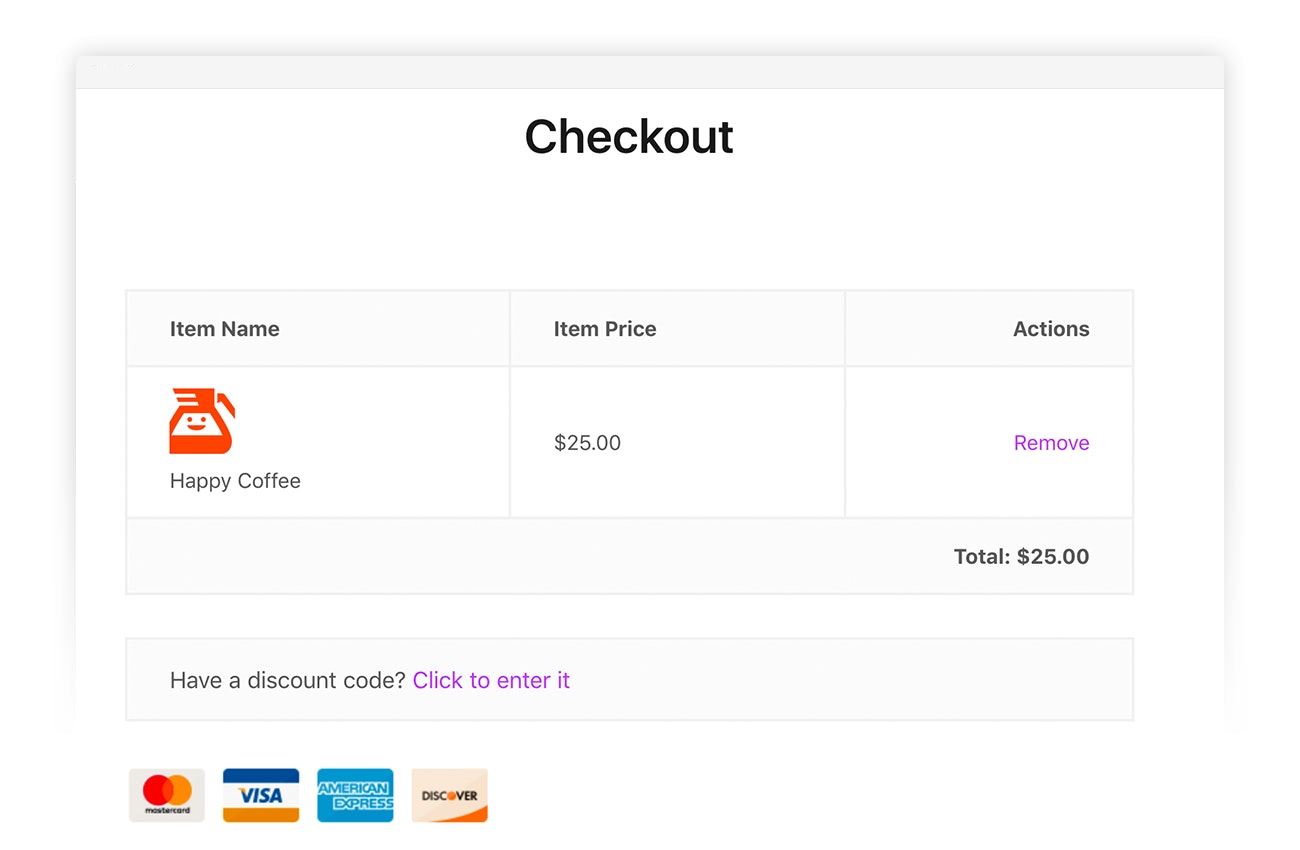The width and height of the screenshot is (1300, 850).
Task: Select the Item Price column header
Action: pos(605,329)
